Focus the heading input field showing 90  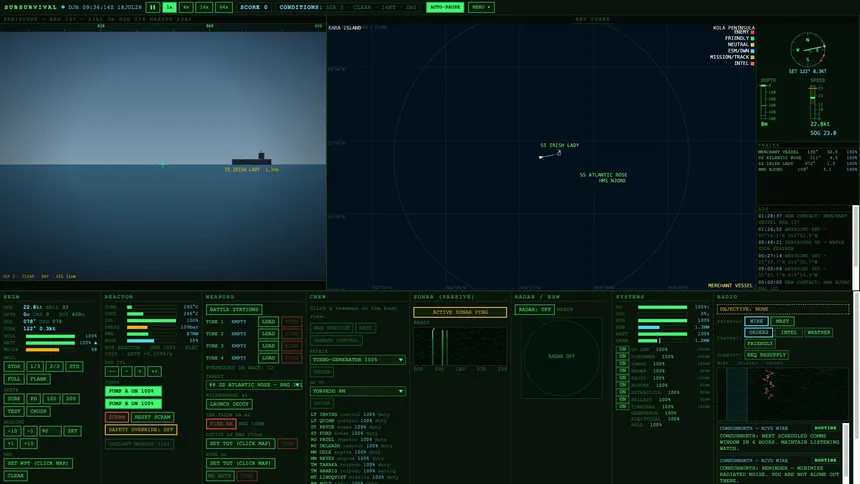click(x=50, y=431)
